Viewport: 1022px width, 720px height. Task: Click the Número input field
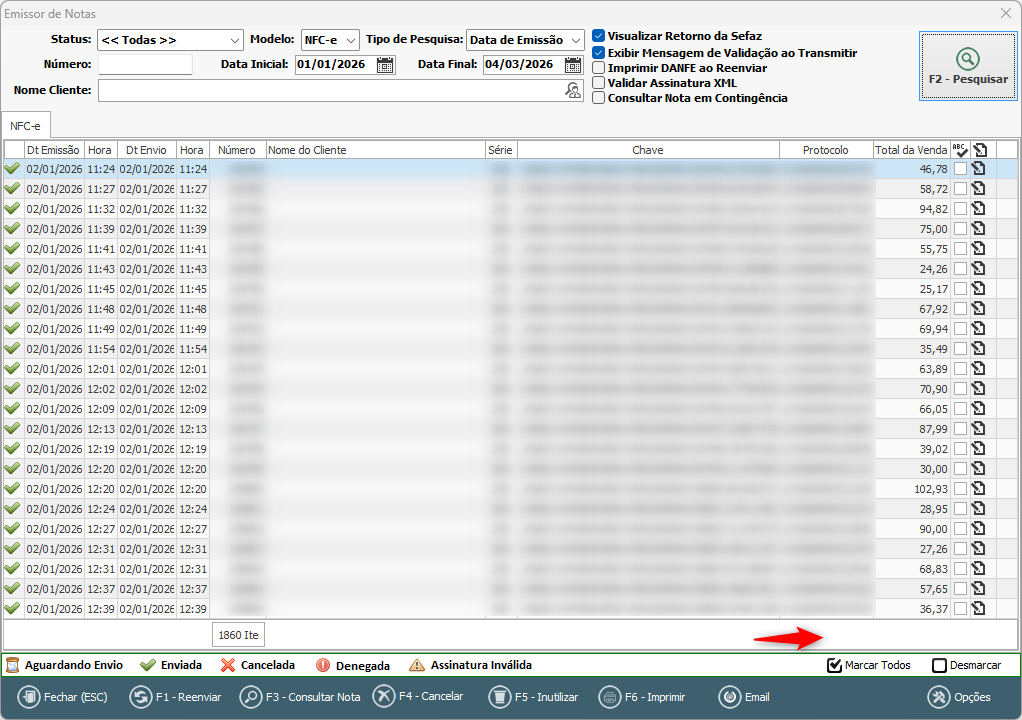[x=145, y=65]
